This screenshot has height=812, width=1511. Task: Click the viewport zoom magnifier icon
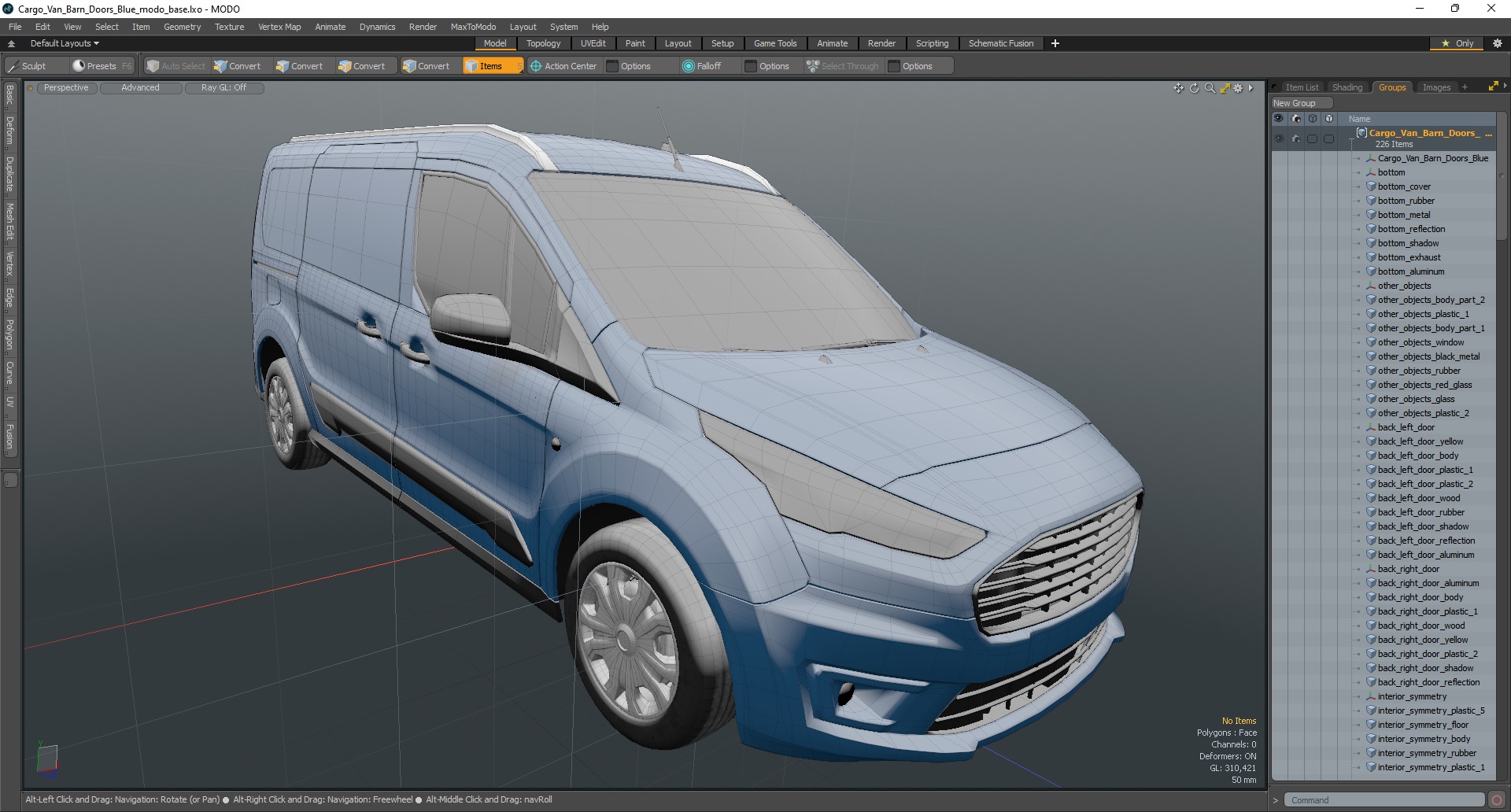click(x=1210, y=88)
